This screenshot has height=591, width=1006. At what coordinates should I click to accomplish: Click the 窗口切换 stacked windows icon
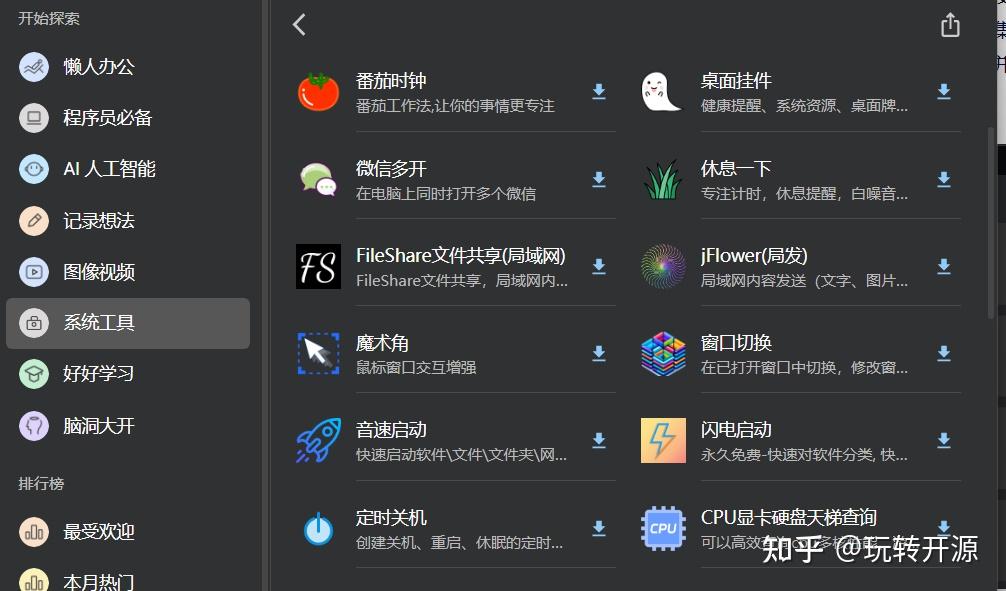click(x=662, y=353)
